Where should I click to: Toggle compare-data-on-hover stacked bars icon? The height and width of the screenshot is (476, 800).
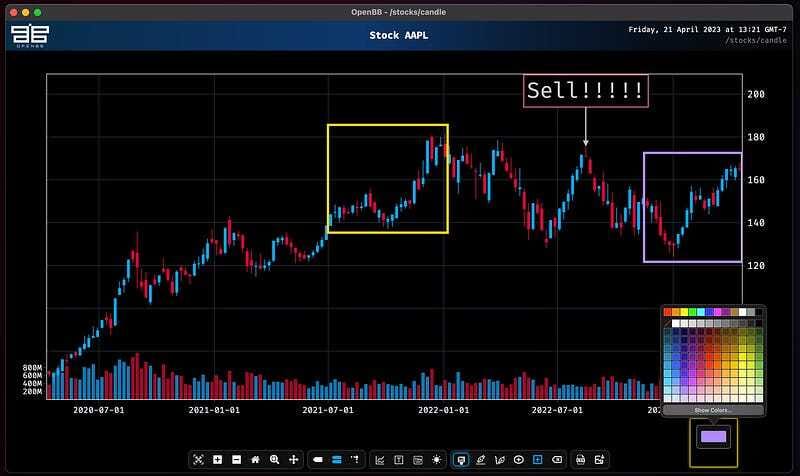[x=337, y=460]
